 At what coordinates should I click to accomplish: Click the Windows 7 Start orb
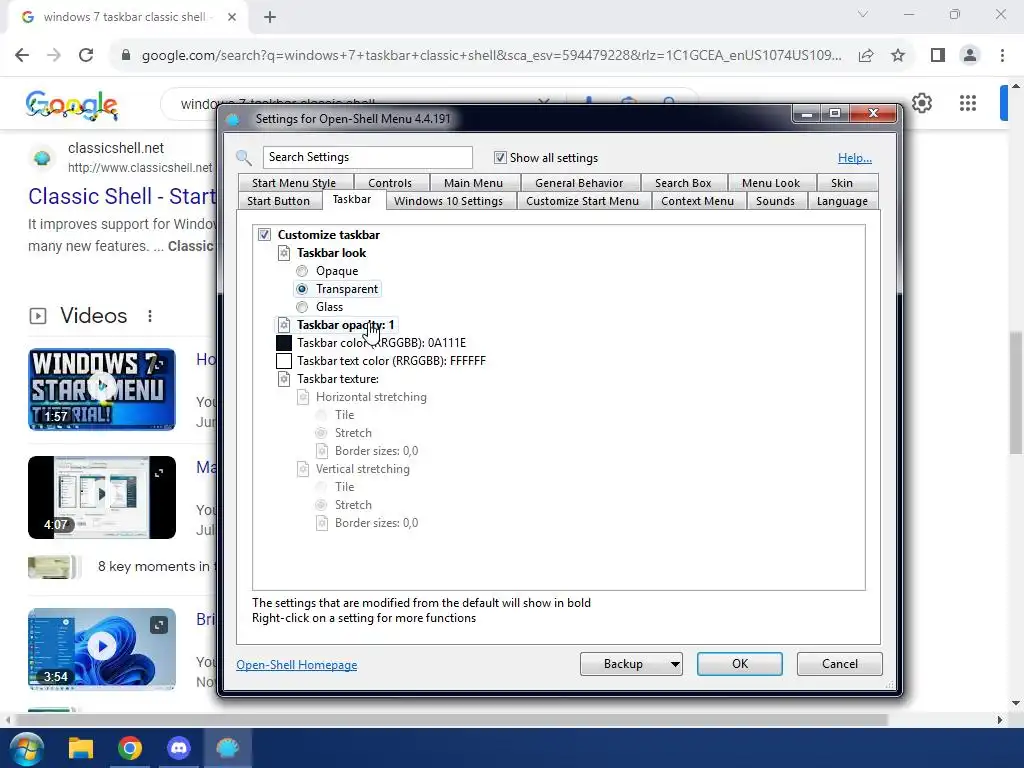[x=26, y=748]
